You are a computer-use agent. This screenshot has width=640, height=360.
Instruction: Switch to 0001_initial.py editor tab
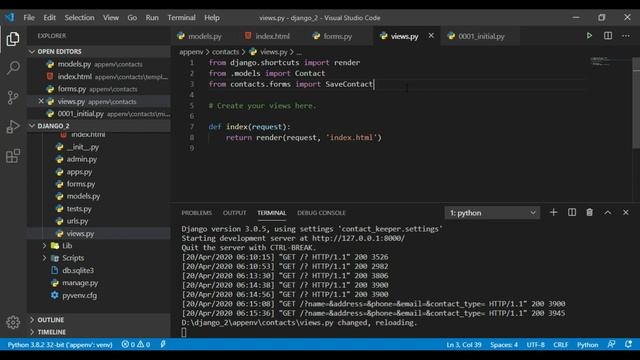coord(480,36)
